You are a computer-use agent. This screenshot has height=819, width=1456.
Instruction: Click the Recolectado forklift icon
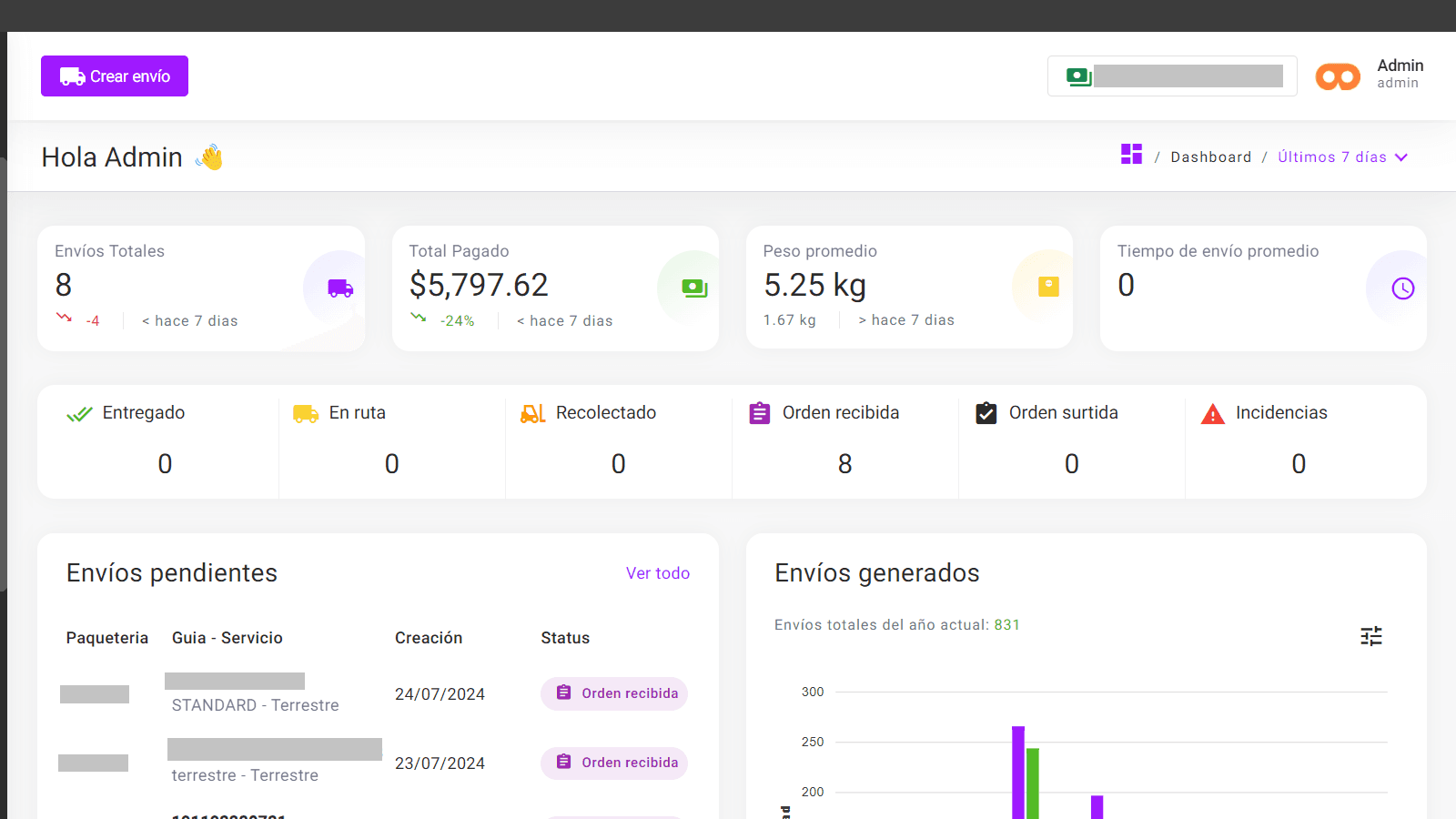(531, 412)
